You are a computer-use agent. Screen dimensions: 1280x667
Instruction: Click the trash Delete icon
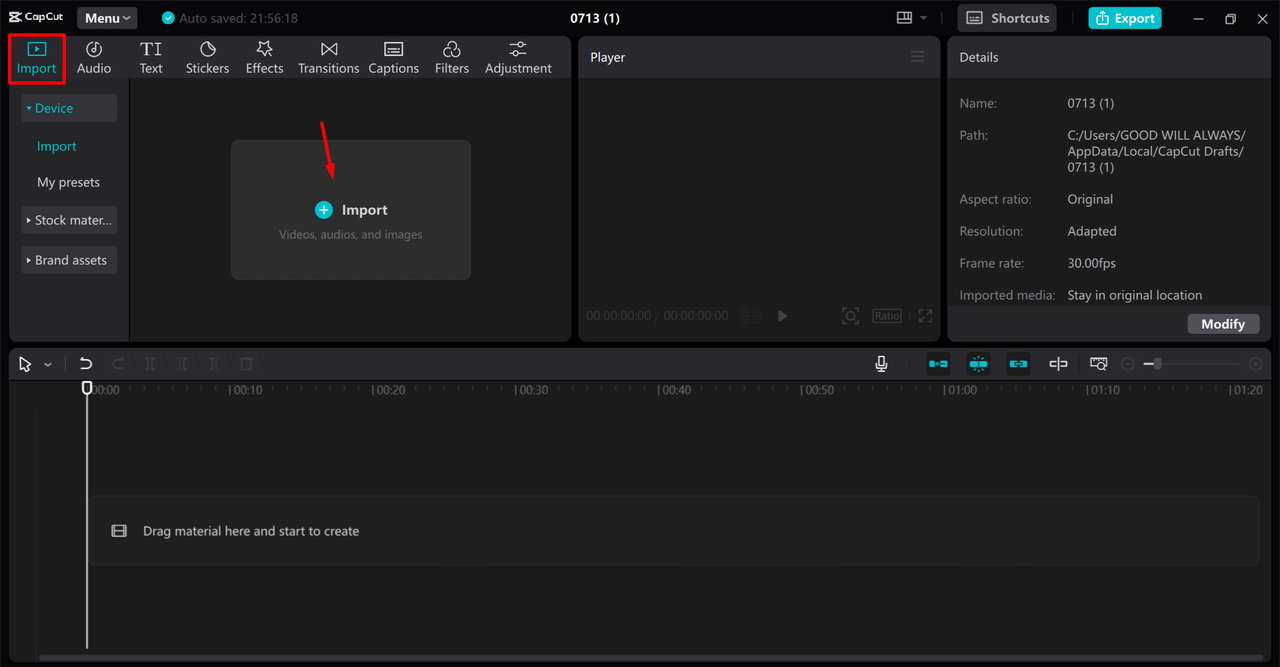(x=246, y=364)
